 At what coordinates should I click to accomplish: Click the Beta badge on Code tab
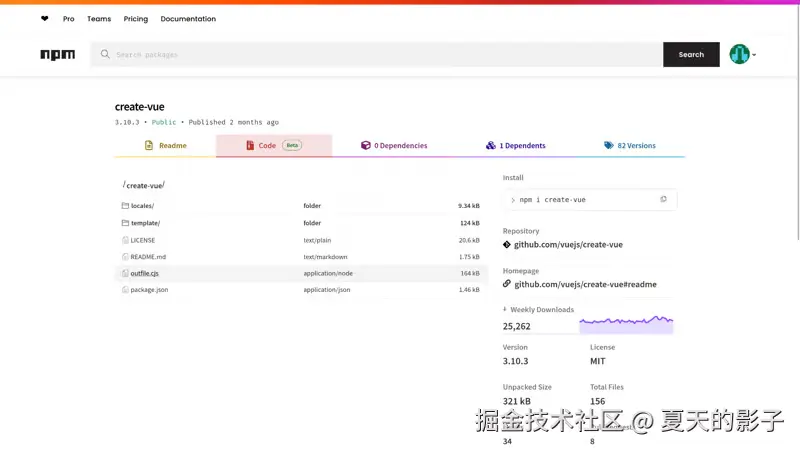(292, 145)
